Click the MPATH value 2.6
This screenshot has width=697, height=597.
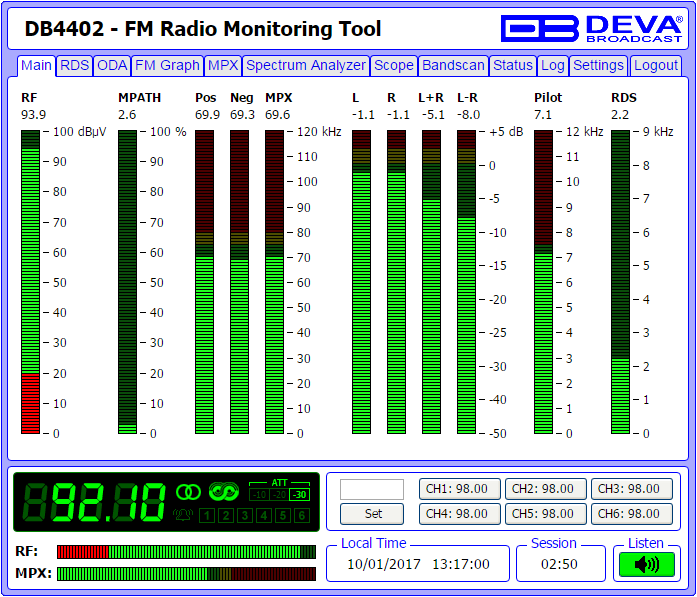(127, 115)
